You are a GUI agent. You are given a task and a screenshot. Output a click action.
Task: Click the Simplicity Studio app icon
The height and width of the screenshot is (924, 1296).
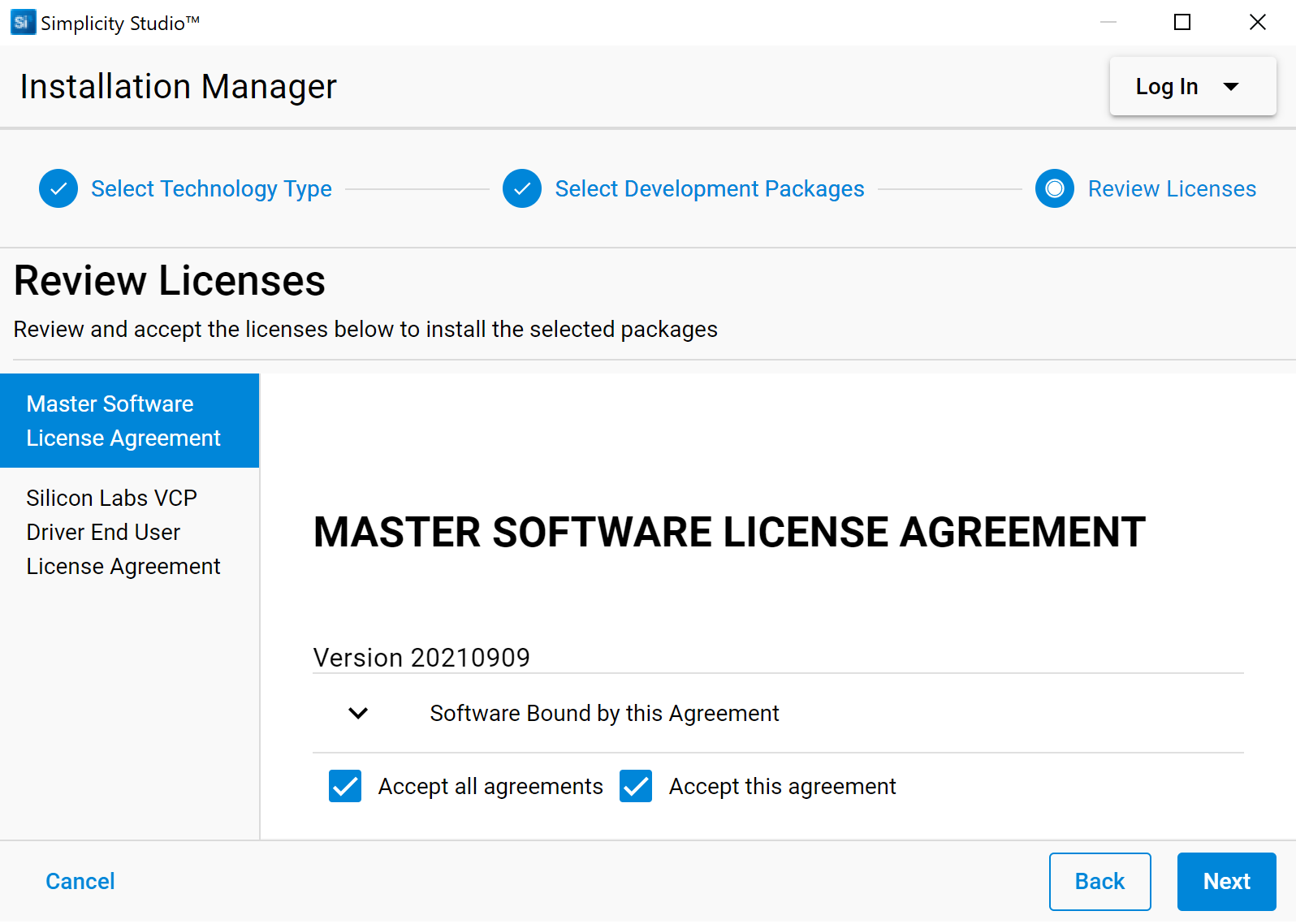coord(23,23)
